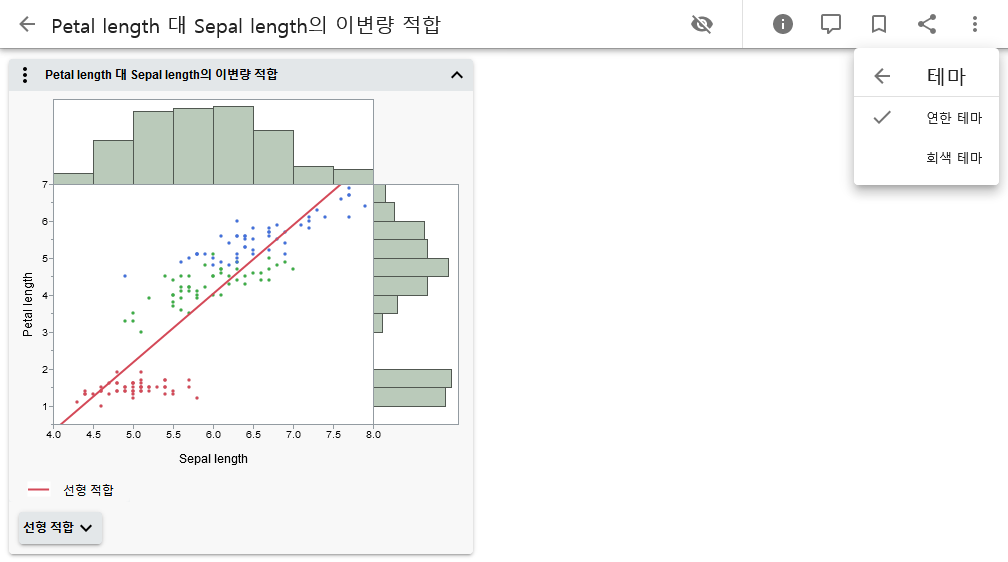The width and height of the screenshot is (1008, 562).
Task: Click the Sepal length axis label
Action: 213,459
